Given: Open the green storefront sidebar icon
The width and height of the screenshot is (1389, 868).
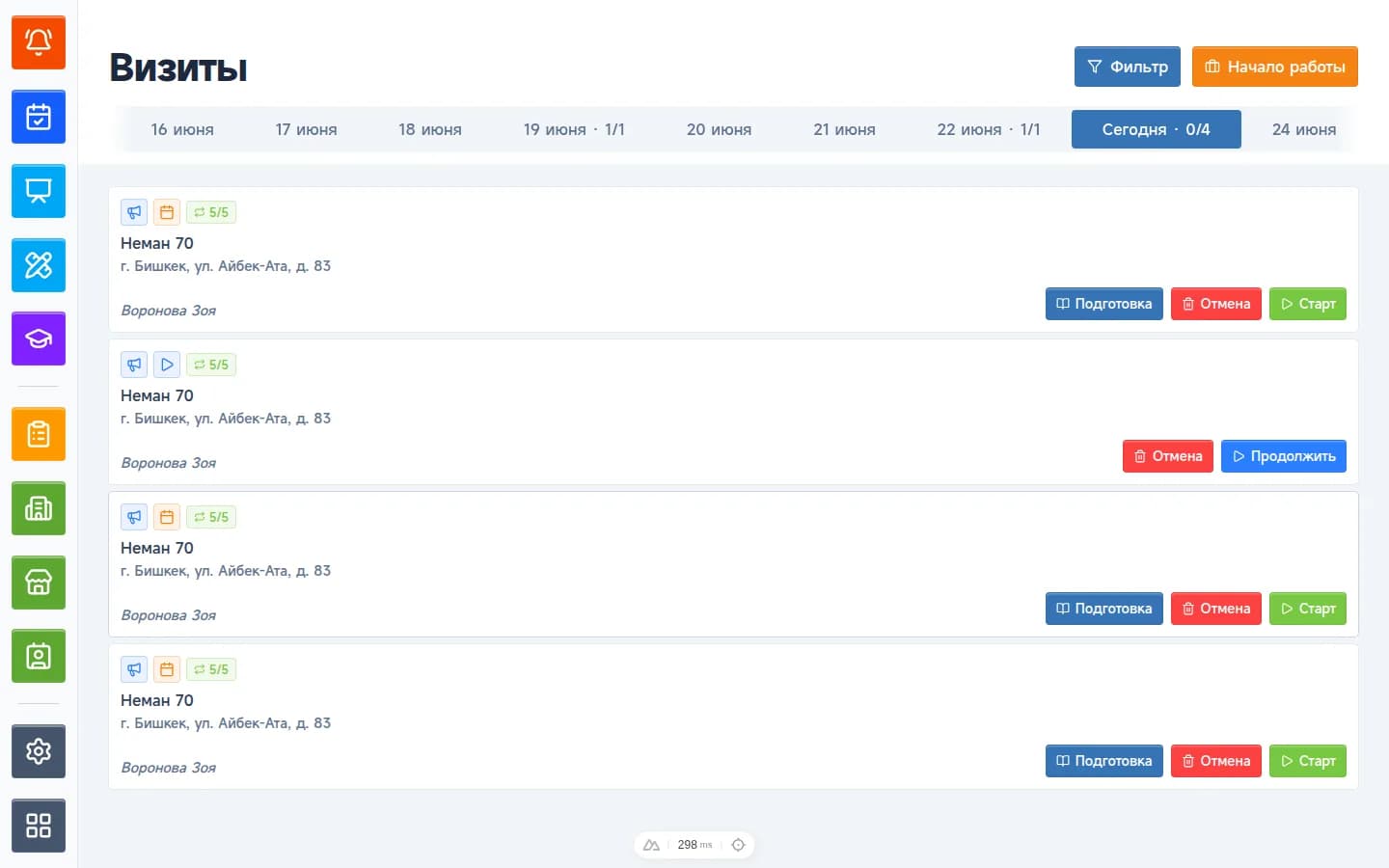Looking at the screenshot, I should tap(39, 583).
